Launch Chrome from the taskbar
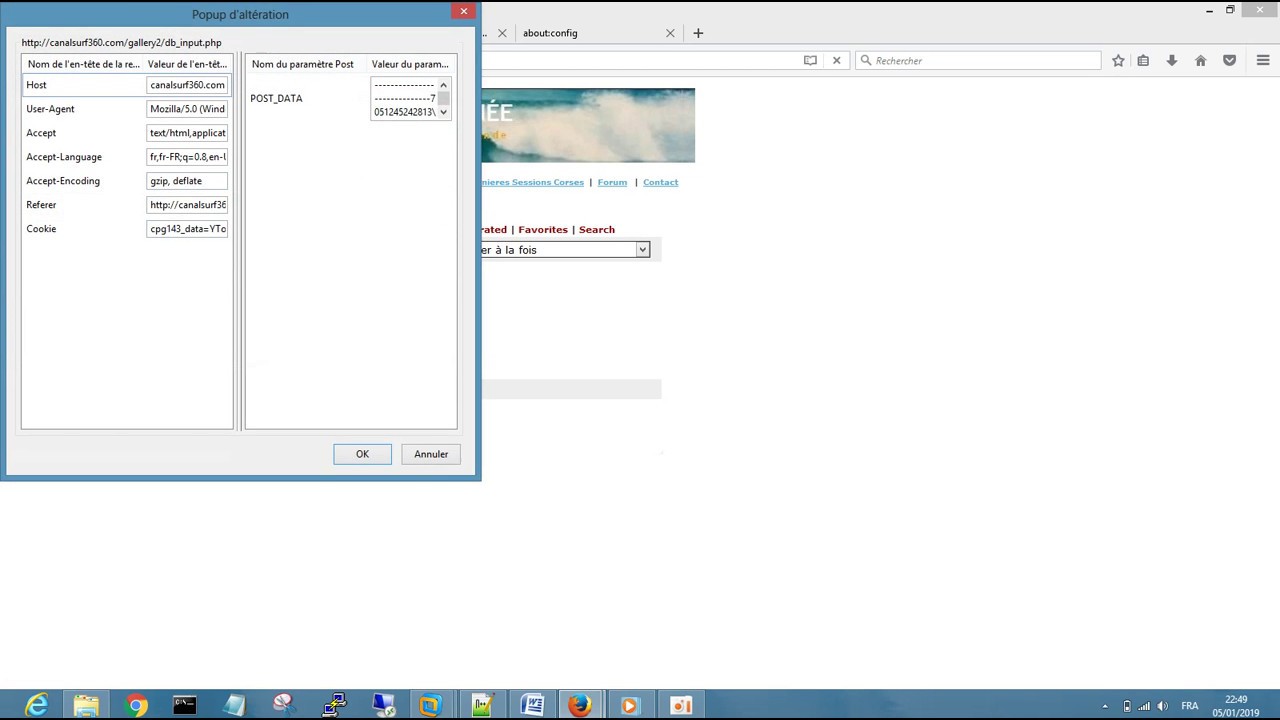 [x=137, y=706]
